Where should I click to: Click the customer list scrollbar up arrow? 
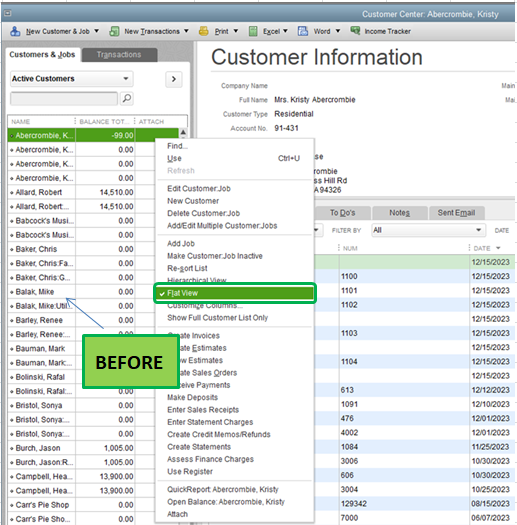coord(183,132)
